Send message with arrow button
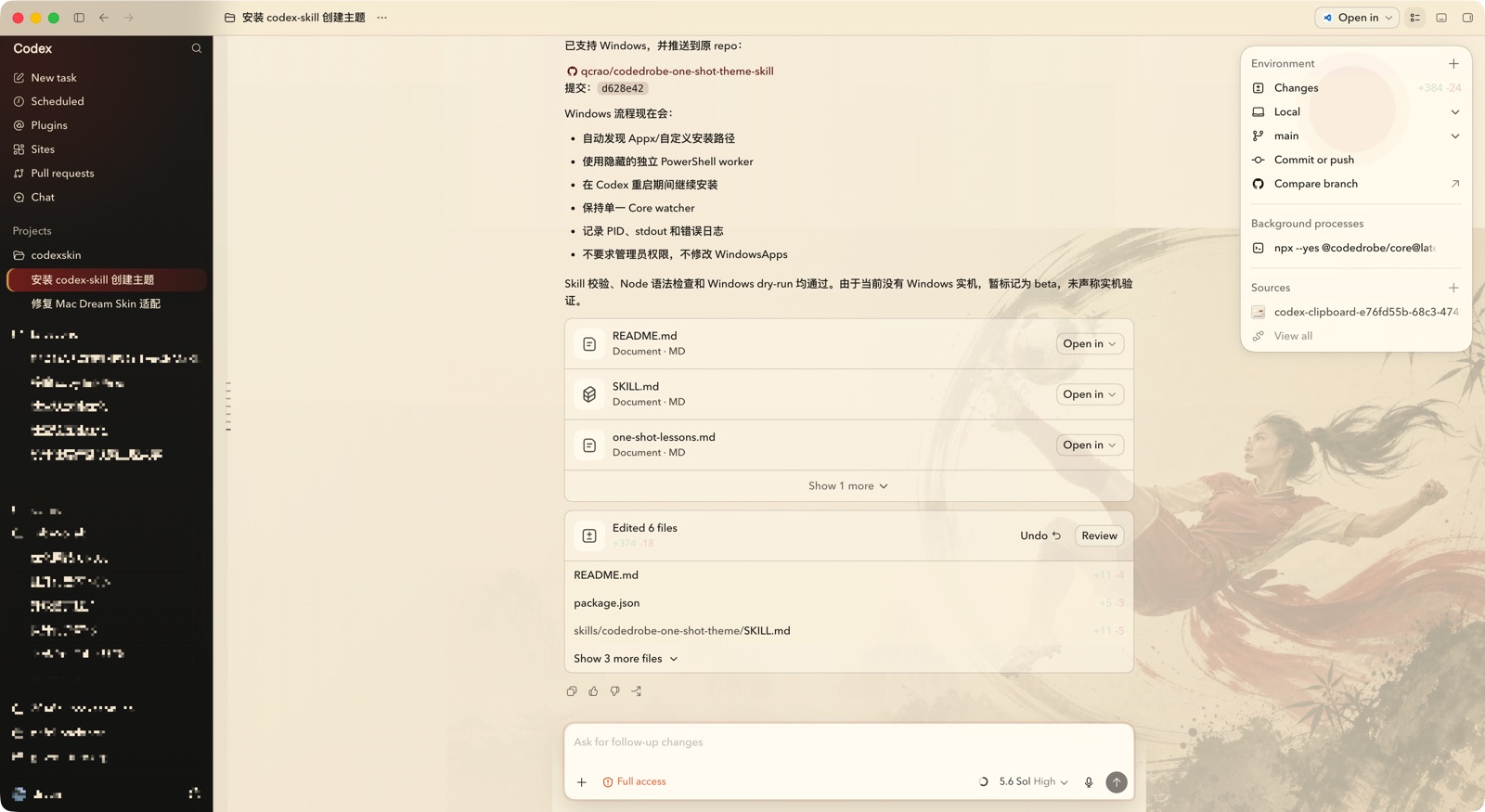This screenshot has height=812, width=1485. [1117, 782]
